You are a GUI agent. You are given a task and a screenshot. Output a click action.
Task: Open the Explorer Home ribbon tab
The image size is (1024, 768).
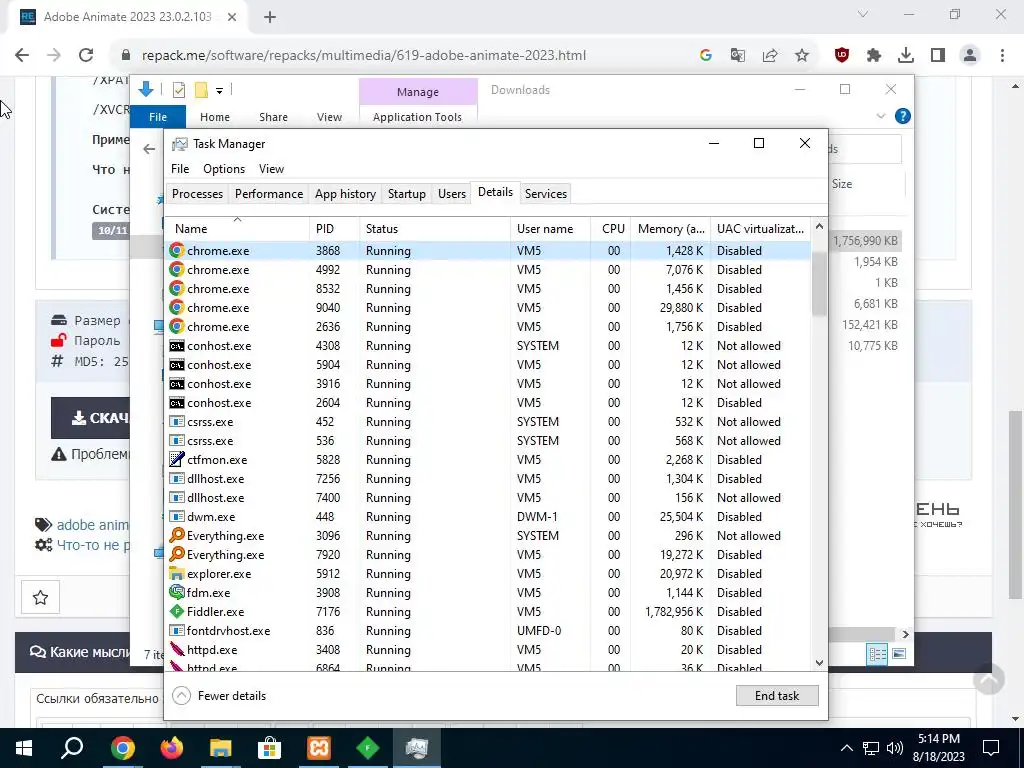[215, 117]
